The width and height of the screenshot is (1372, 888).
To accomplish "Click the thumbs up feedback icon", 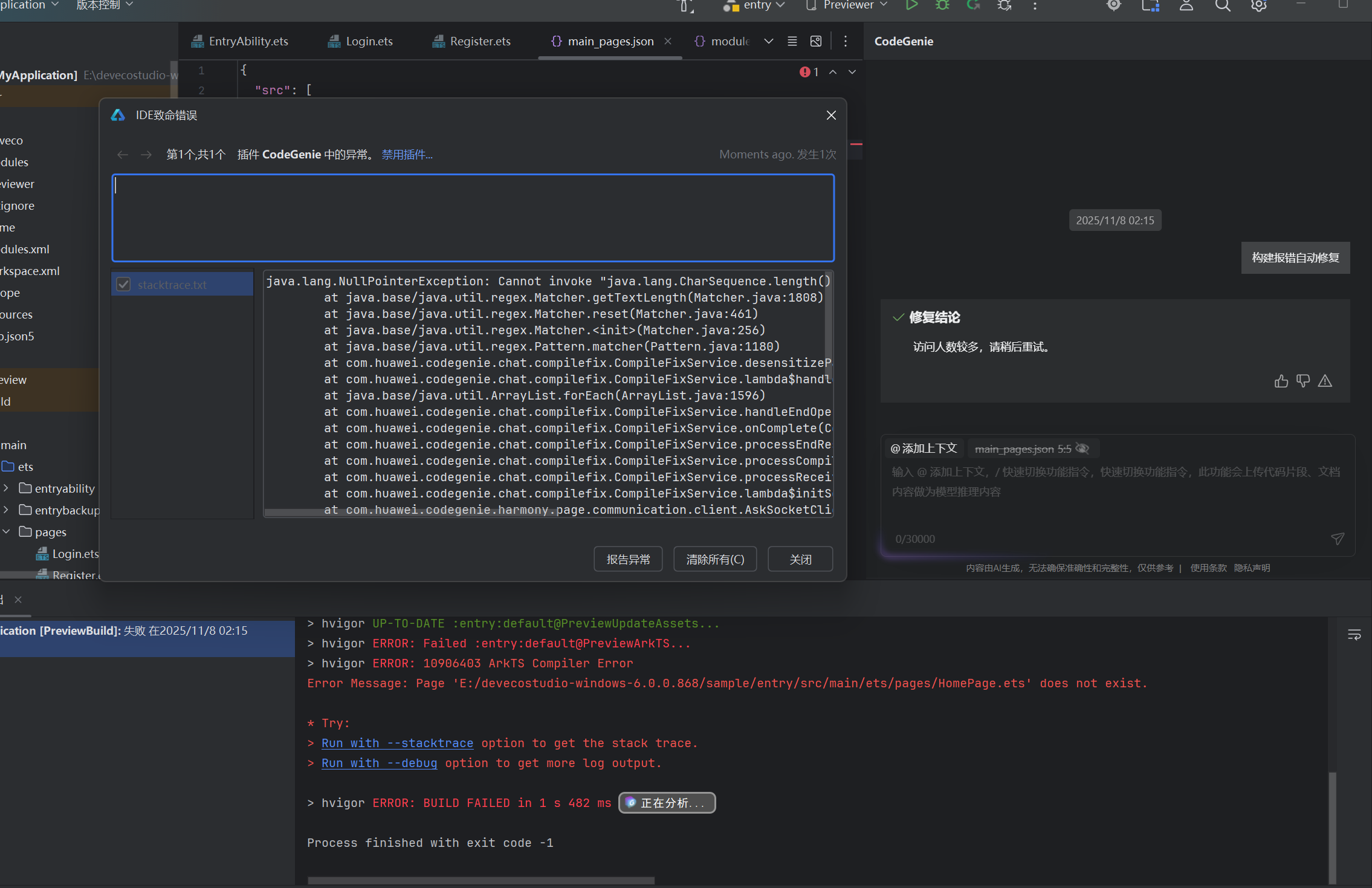I will click(1281, 381).
